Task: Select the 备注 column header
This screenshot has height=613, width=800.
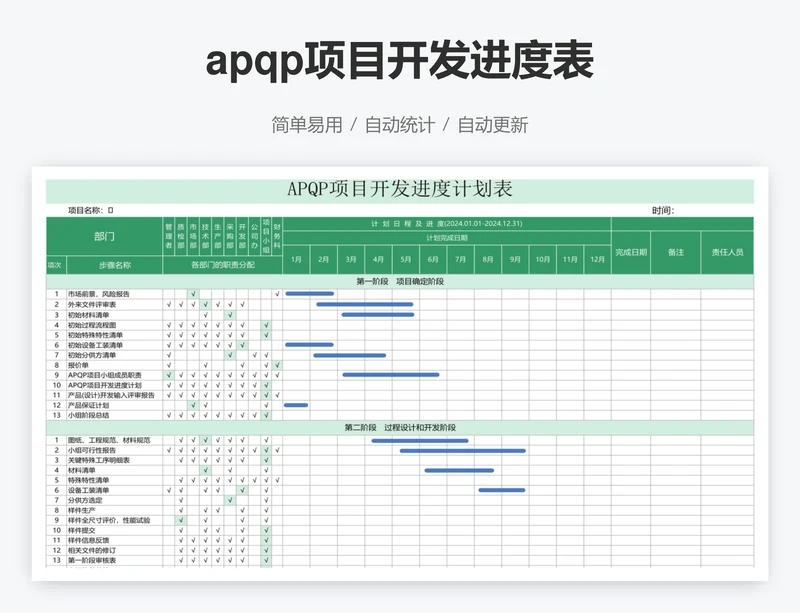Action: 676,252
